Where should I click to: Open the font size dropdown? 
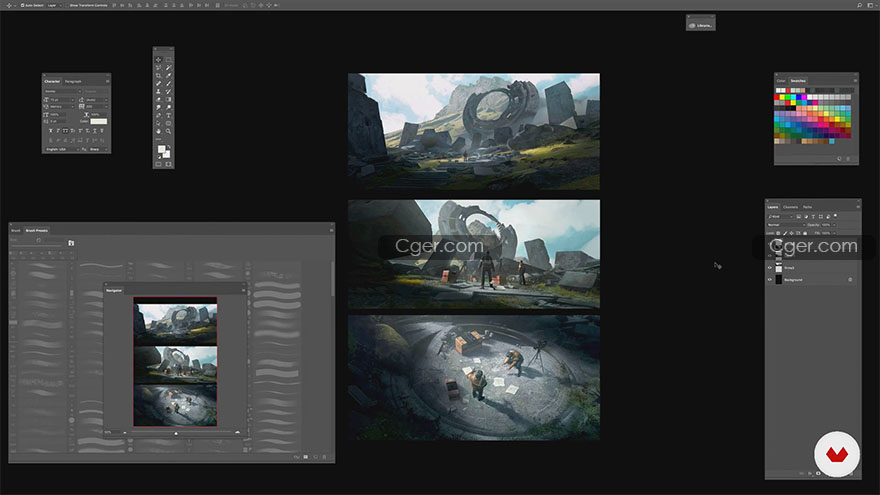[x=62, y=100]
